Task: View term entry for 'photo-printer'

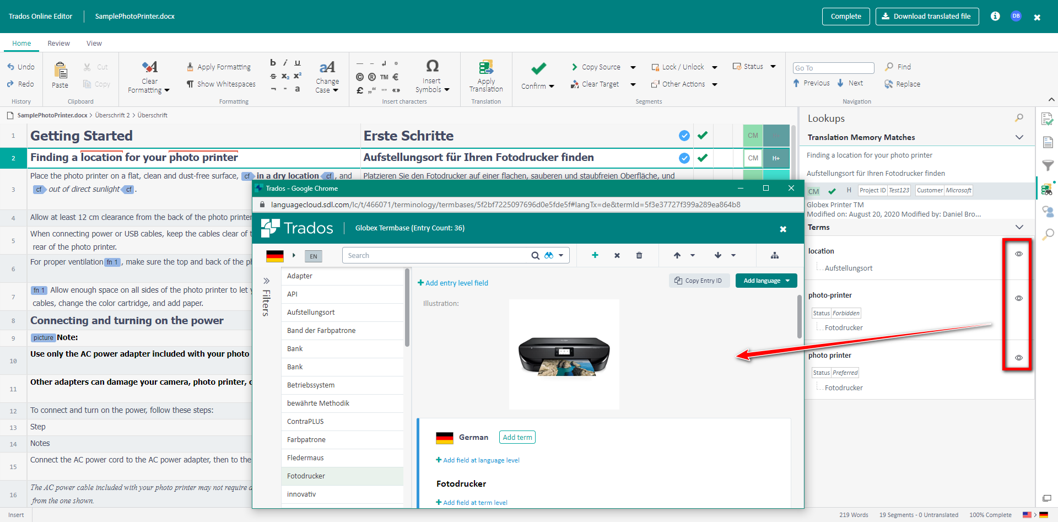Action: (1019, 298)
